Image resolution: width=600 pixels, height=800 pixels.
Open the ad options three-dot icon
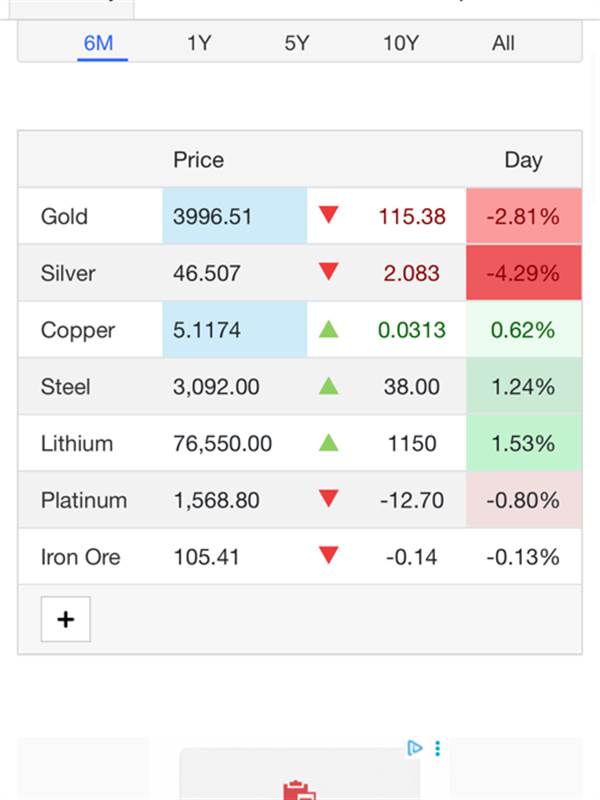click(x=437, y=747)
